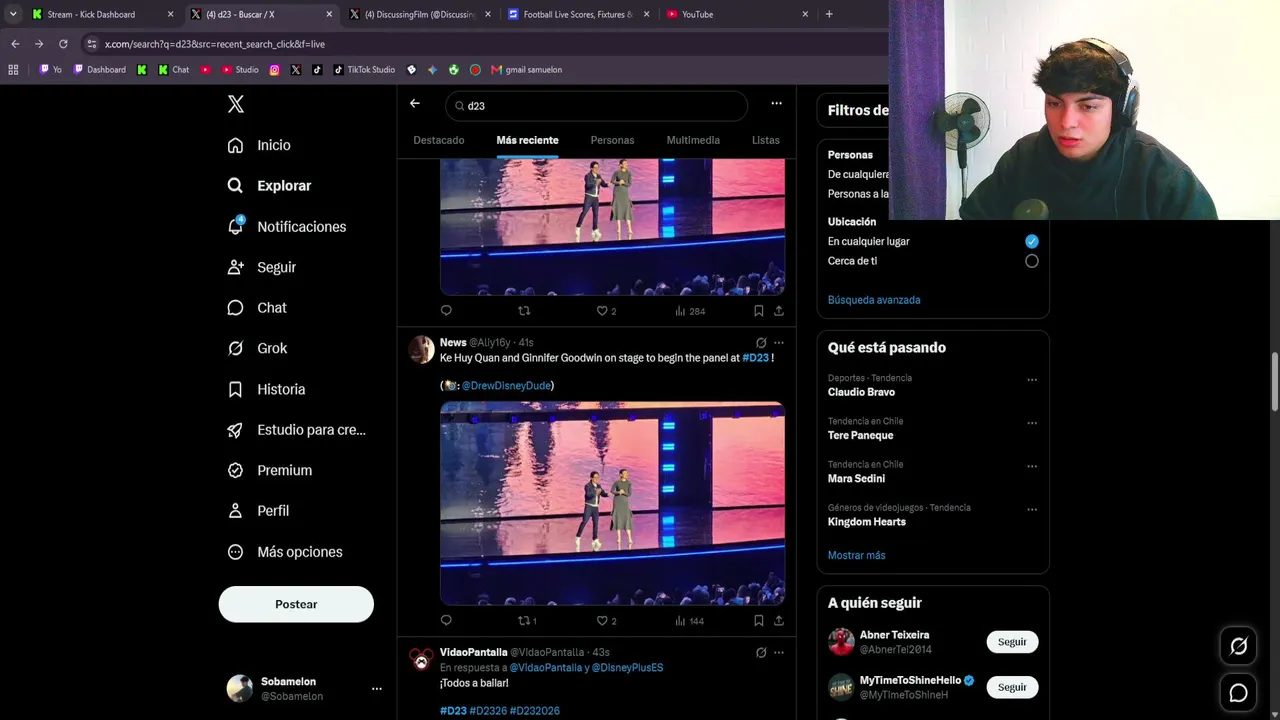Ask Grok about the VidaoPantalla post
The height and width of the screenshot is (720, 1280).
pos(761,653)
